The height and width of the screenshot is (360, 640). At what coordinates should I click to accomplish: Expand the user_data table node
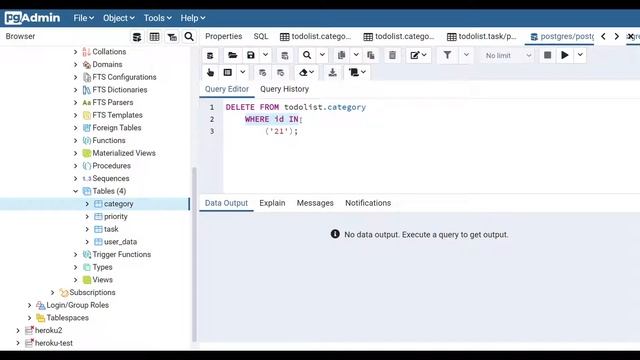87,242
